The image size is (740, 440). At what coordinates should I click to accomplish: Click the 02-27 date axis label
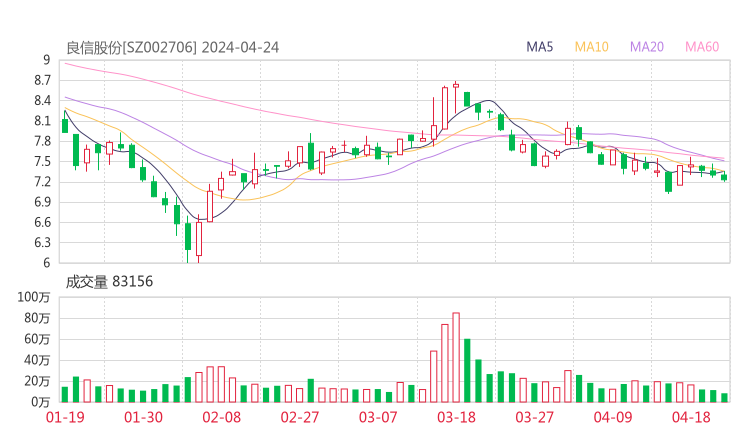click(300, 417)
